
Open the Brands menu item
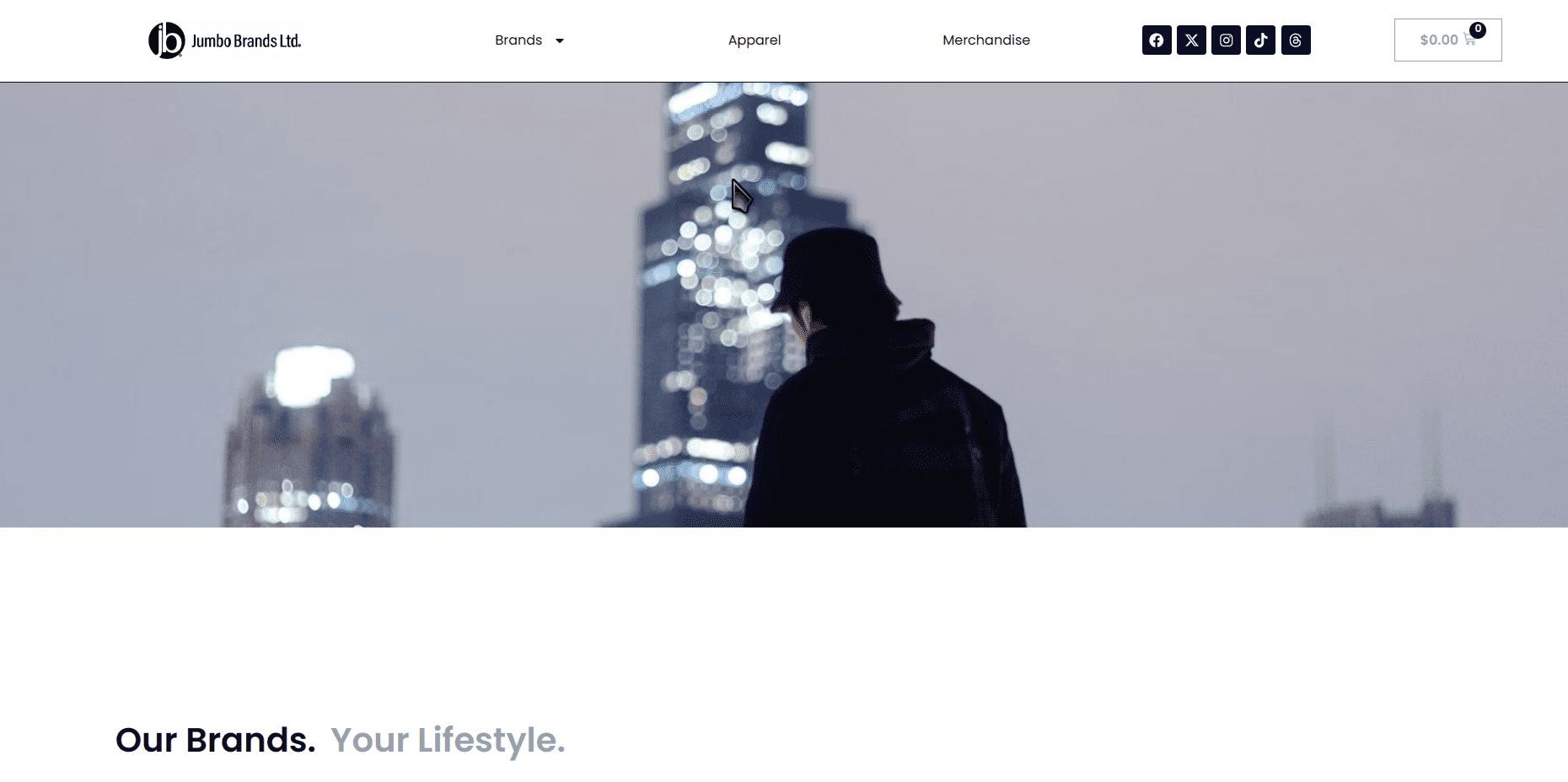coord(518,40)
